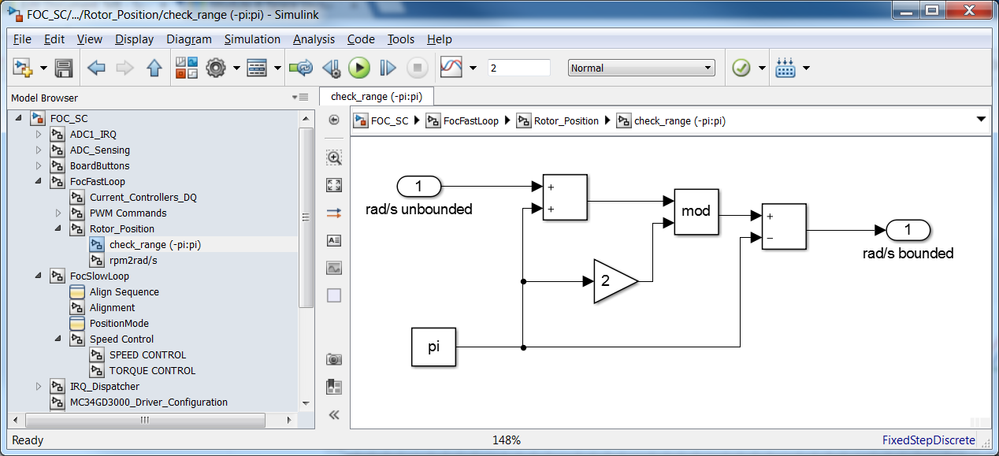
Task: Click the Fit to View icon
Action: pyautogui.click(x=334, y=185)
